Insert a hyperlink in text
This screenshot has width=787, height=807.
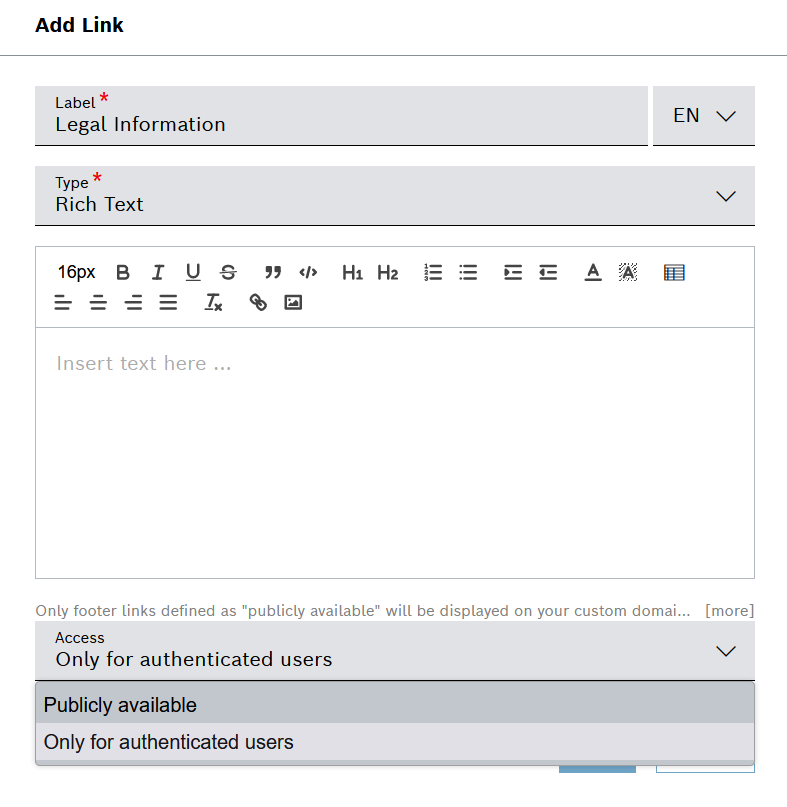tap(258, 302)
